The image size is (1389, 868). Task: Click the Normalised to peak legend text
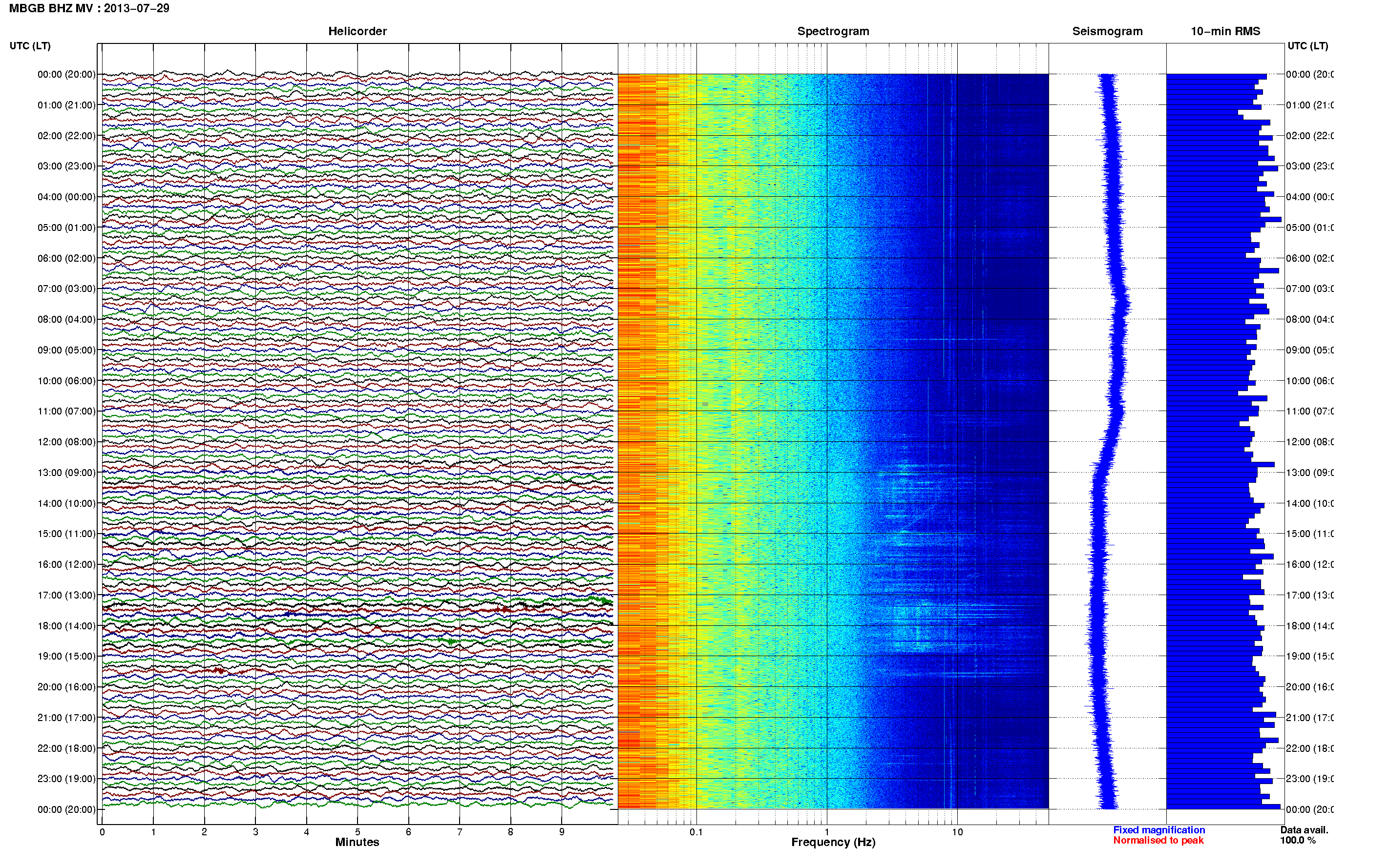click(x=1158, y=840)
